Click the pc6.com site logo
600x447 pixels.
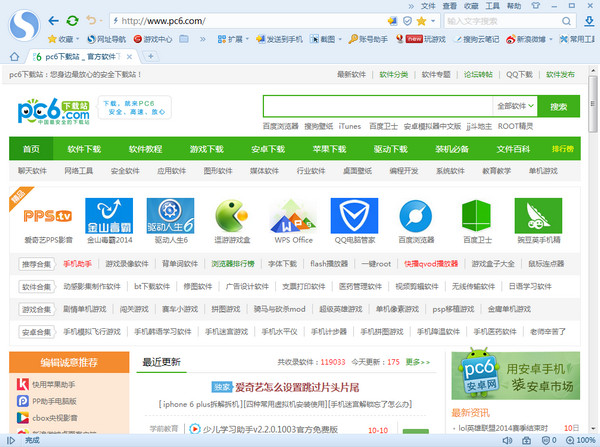click(54, 111)
